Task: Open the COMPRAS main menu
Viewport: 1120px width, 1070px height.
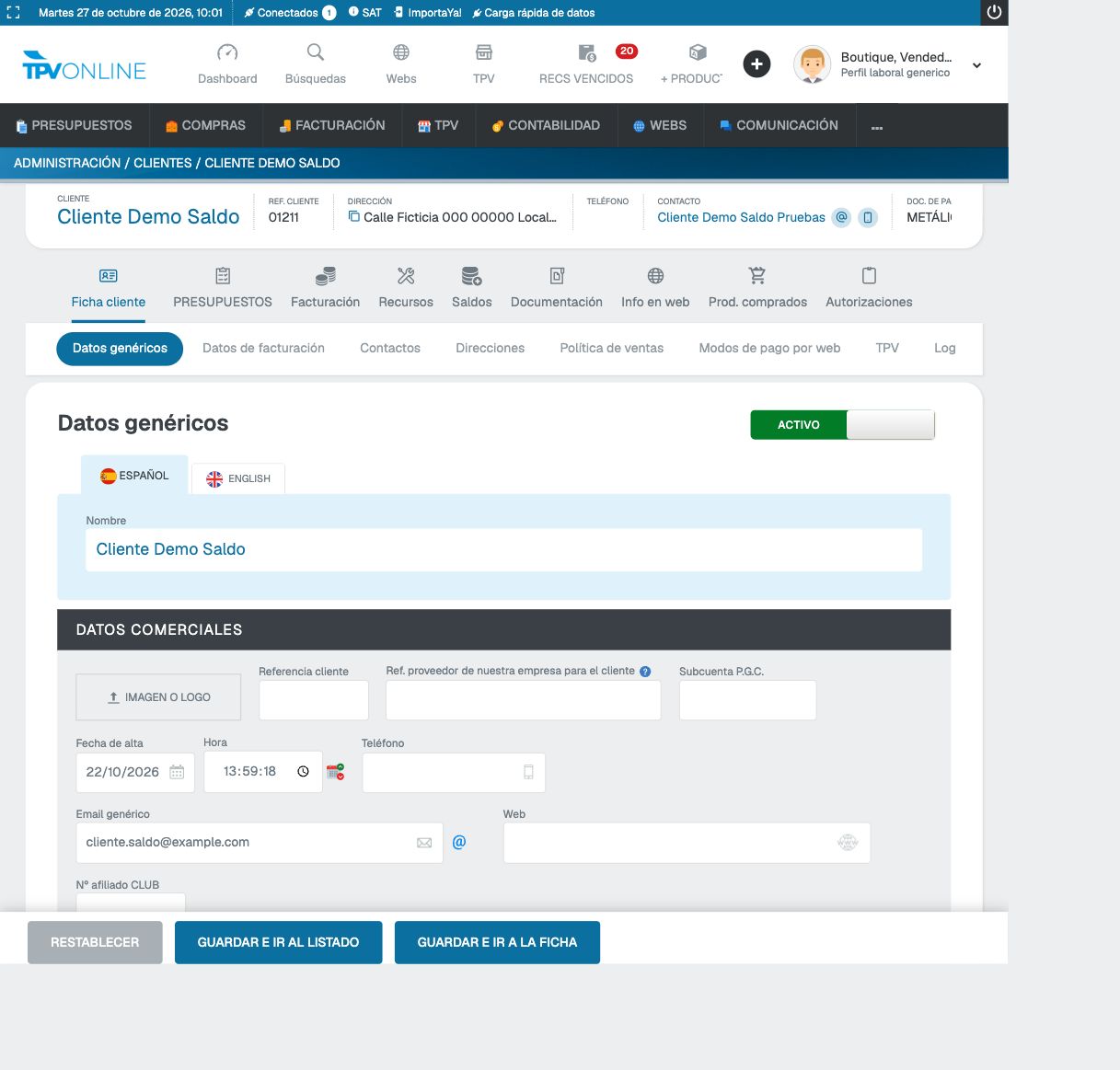Action: click(x=205, y=125)
